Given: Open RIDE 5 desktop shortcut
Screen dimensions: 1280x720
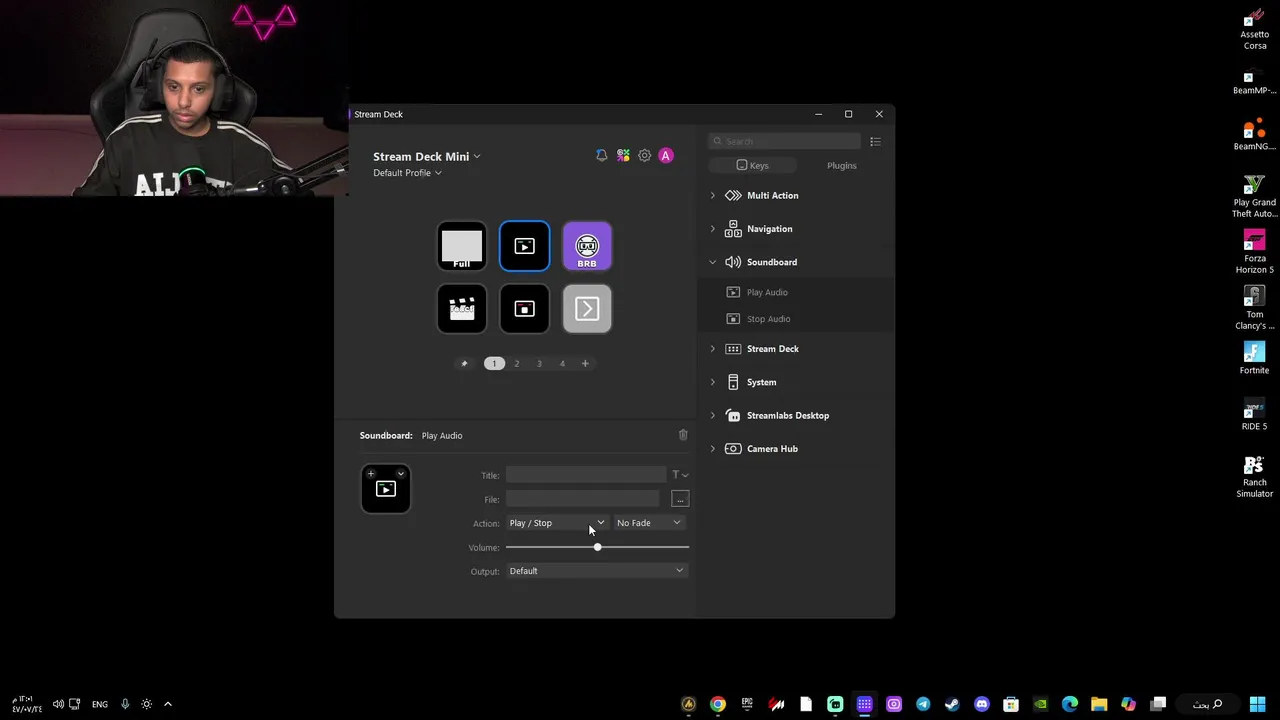Looking at the screenshot, I should pyautogui.click(x=1254, y=415).
